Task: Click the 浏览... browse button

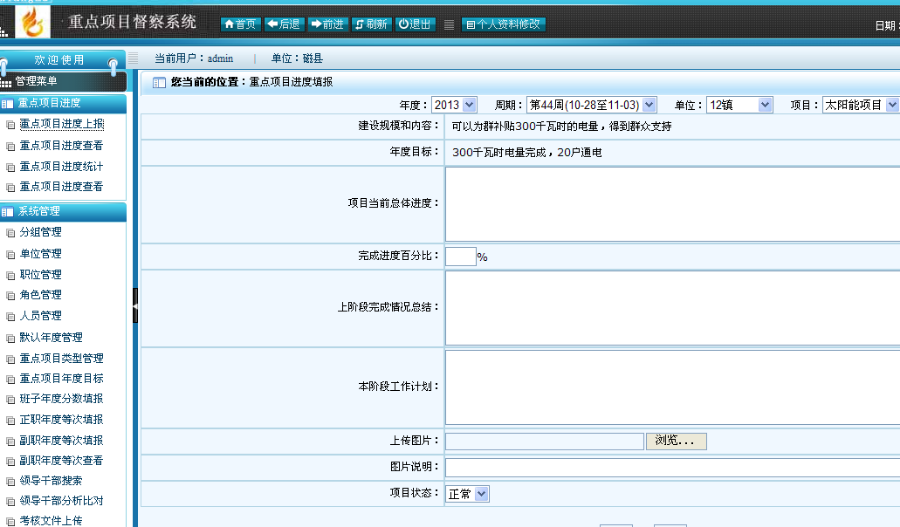Action: (x=676, y=441)
